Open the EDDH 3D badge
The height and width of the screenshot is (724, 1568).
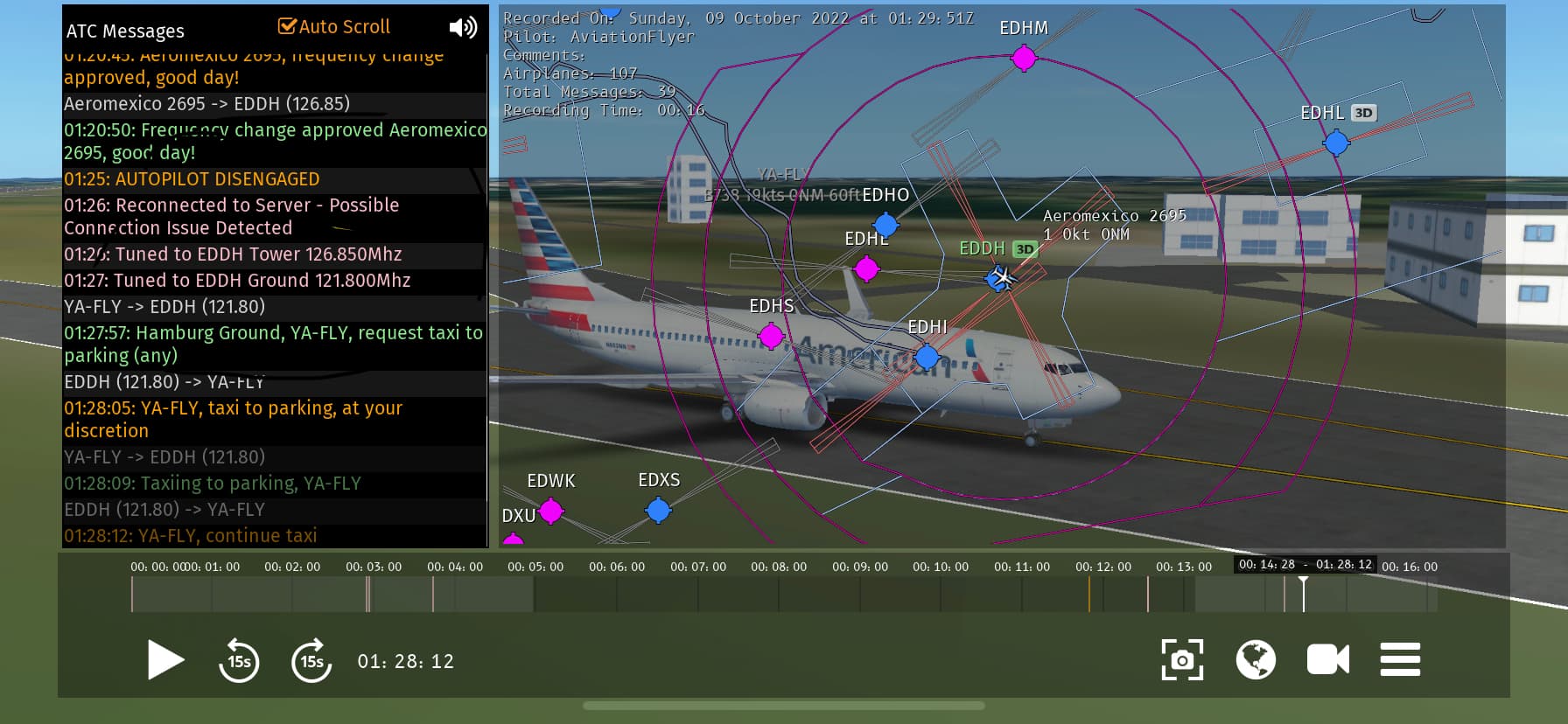tap(1025, 249)
